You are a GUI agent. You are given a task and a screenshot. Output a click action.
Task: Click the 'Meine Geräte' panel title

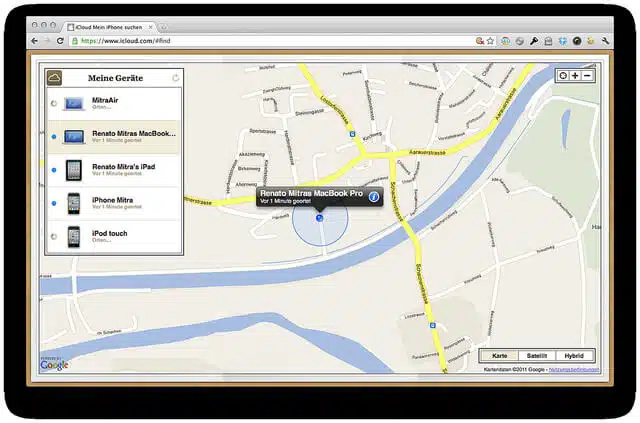[116, 78]
